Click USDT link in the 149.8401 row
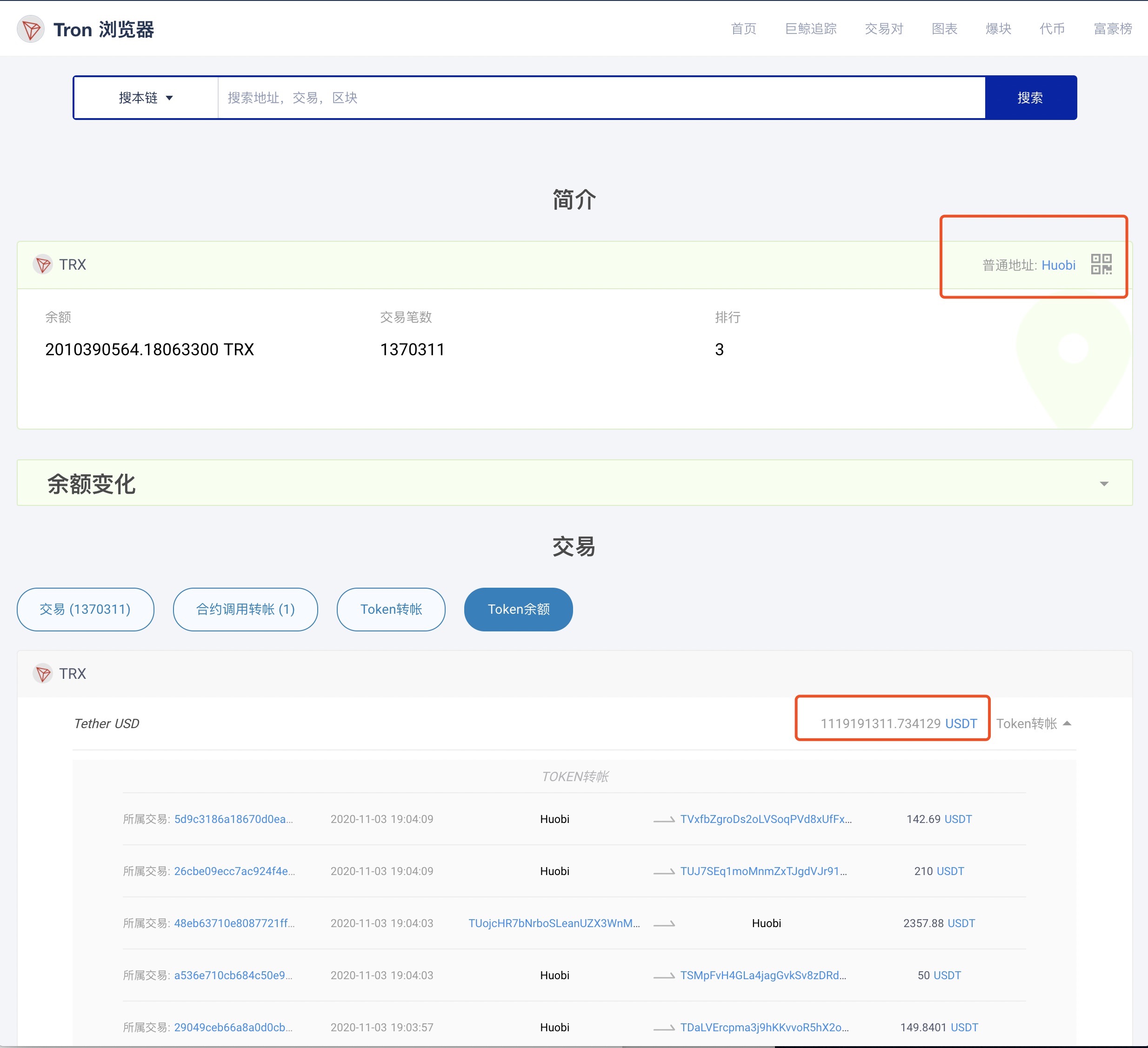 point(965,1028)
